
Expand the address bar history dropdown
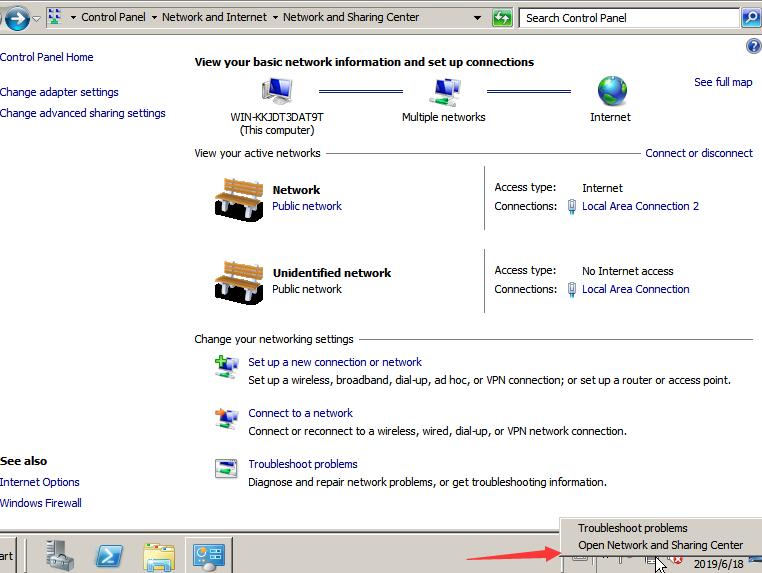click(478, 17)
